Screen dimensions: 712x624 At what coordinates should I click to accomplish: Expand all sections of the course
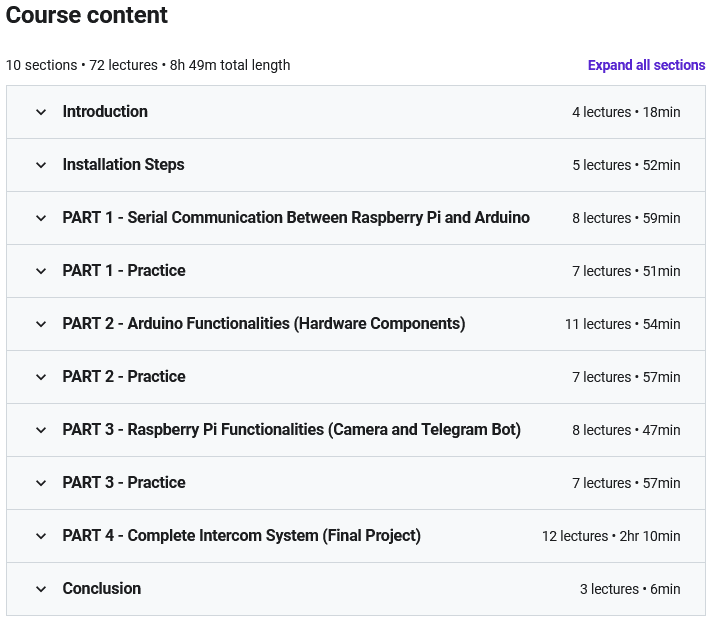point(646,65)
